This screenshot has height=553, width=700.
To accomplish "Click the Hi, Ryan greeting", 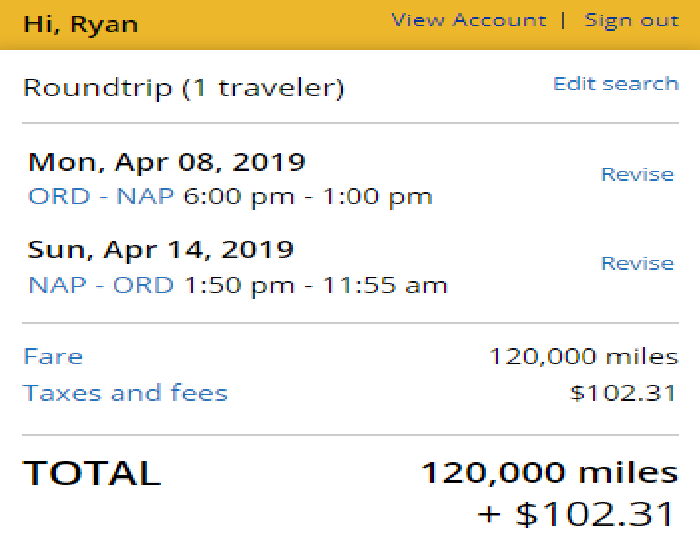I will pos(79,21).
